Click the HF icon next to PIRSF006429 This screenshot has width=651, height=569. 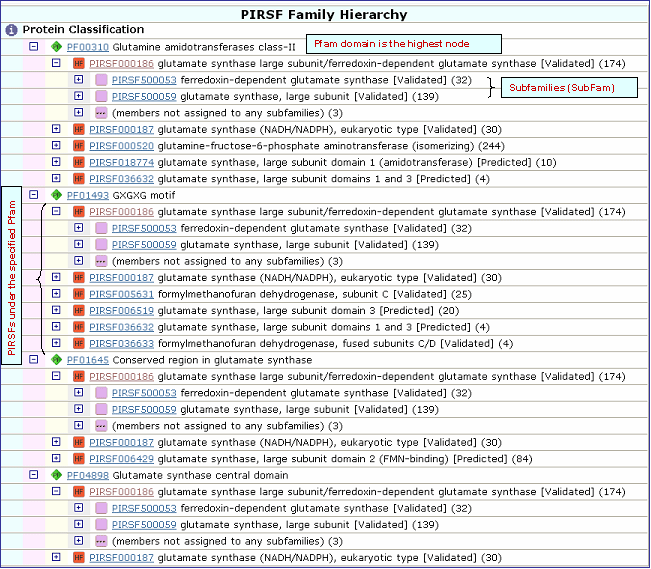coord(79,459)
